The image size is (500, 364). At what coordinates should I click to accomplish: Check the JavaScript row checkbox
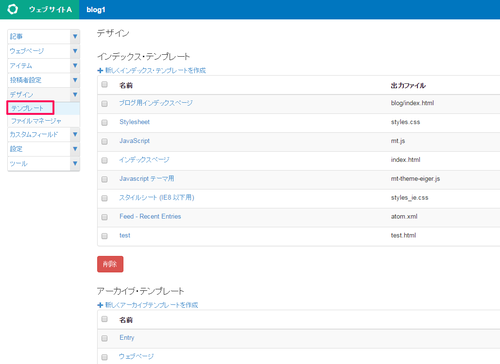(x=105, y=142)
